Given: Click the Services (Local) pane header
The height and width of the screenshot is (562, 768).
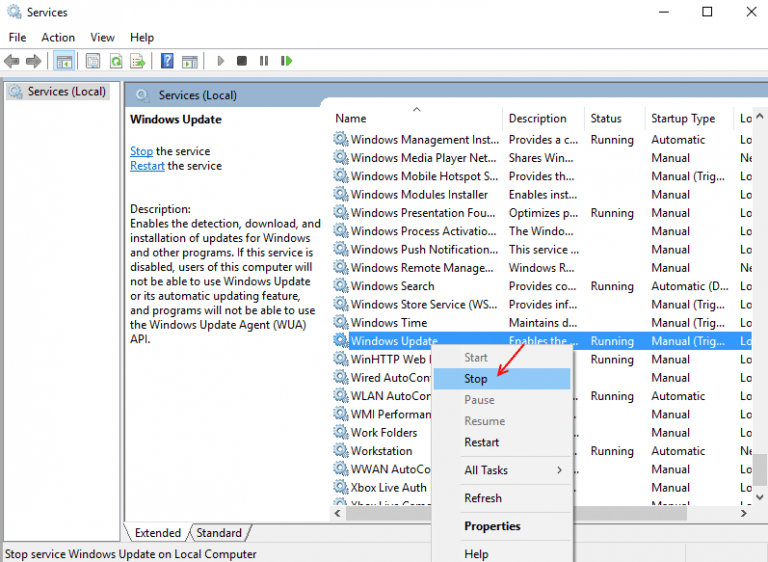Looking at the screenshot, I should coord(197,95).
